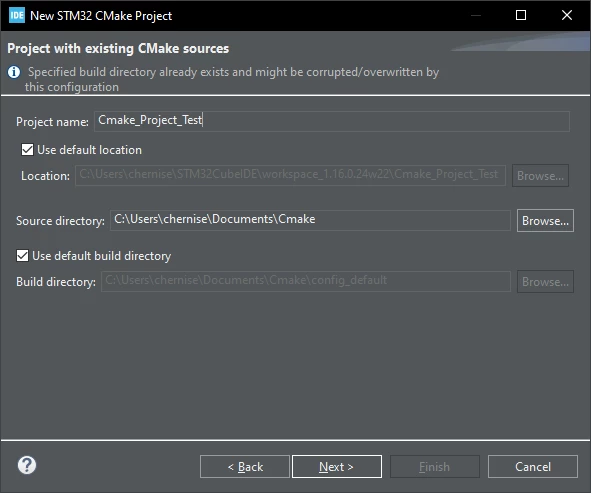Click the disabled Build directory path field
The height and width of the screenshot is (493, 591).
click(x=306, y=281)
